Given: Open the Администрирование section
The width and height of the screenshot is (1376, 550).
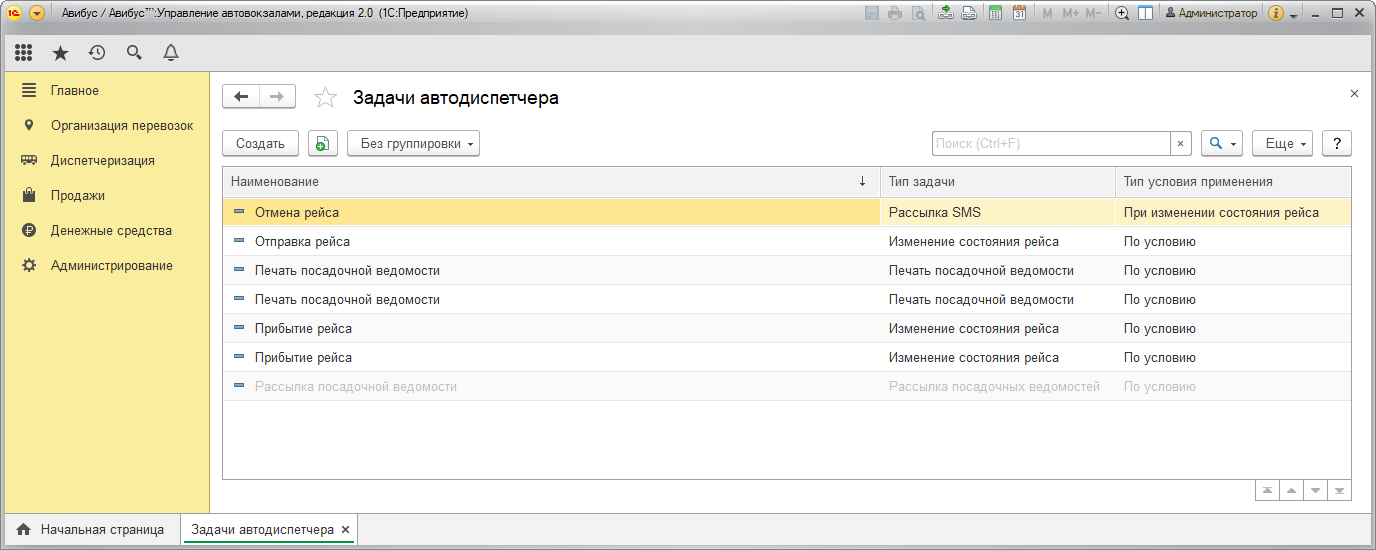Looking at the screenshot, I should point(111,265).
